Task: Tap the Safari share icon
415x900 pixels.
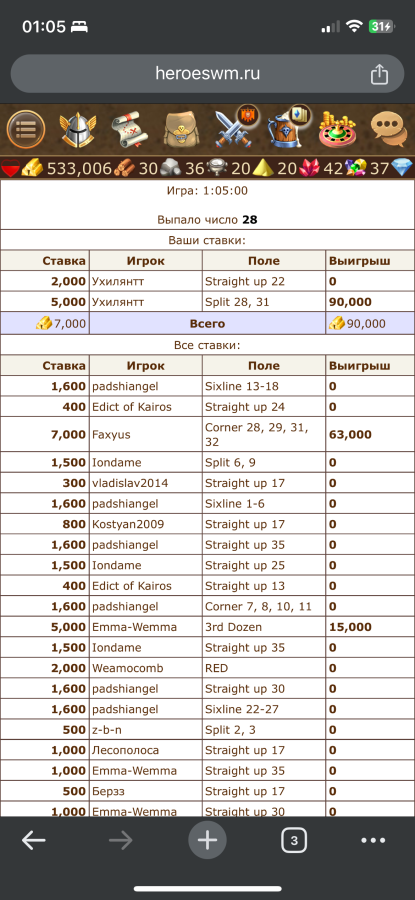Action: pos(379,73)
